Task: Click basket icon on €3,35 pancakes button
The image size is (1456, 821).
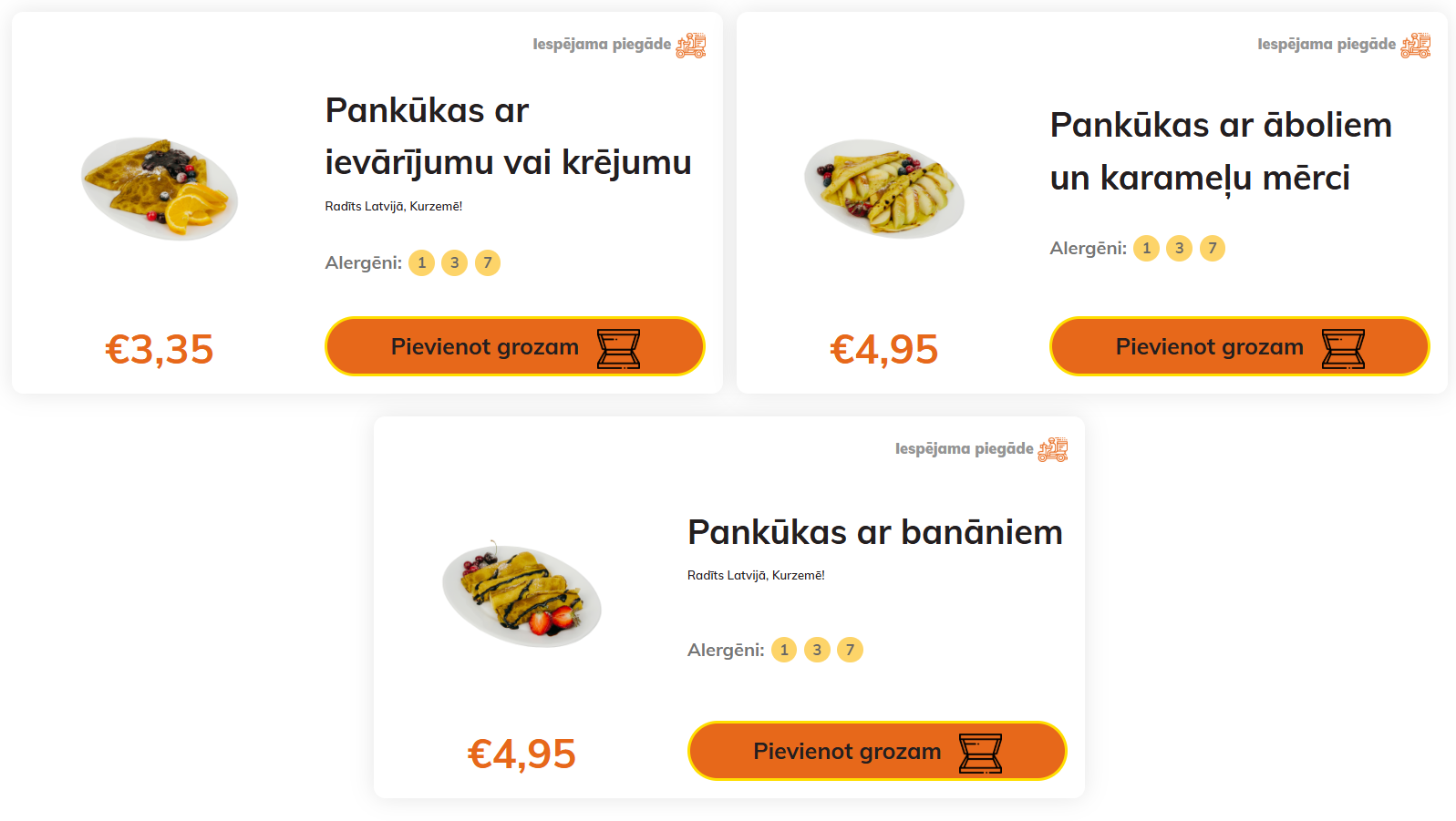Action: click(x=618, y=348)
